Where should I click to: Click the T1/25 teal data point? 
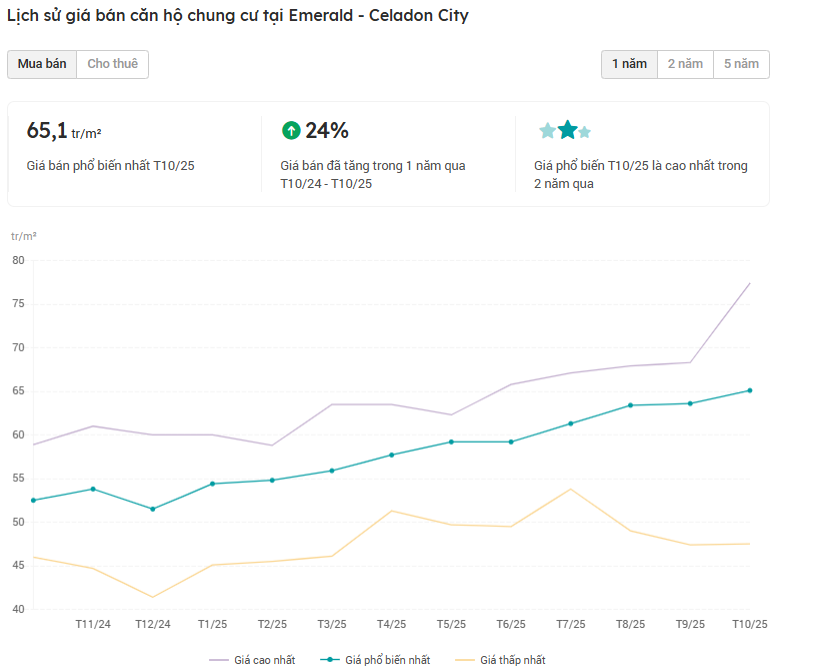point(212,484)
